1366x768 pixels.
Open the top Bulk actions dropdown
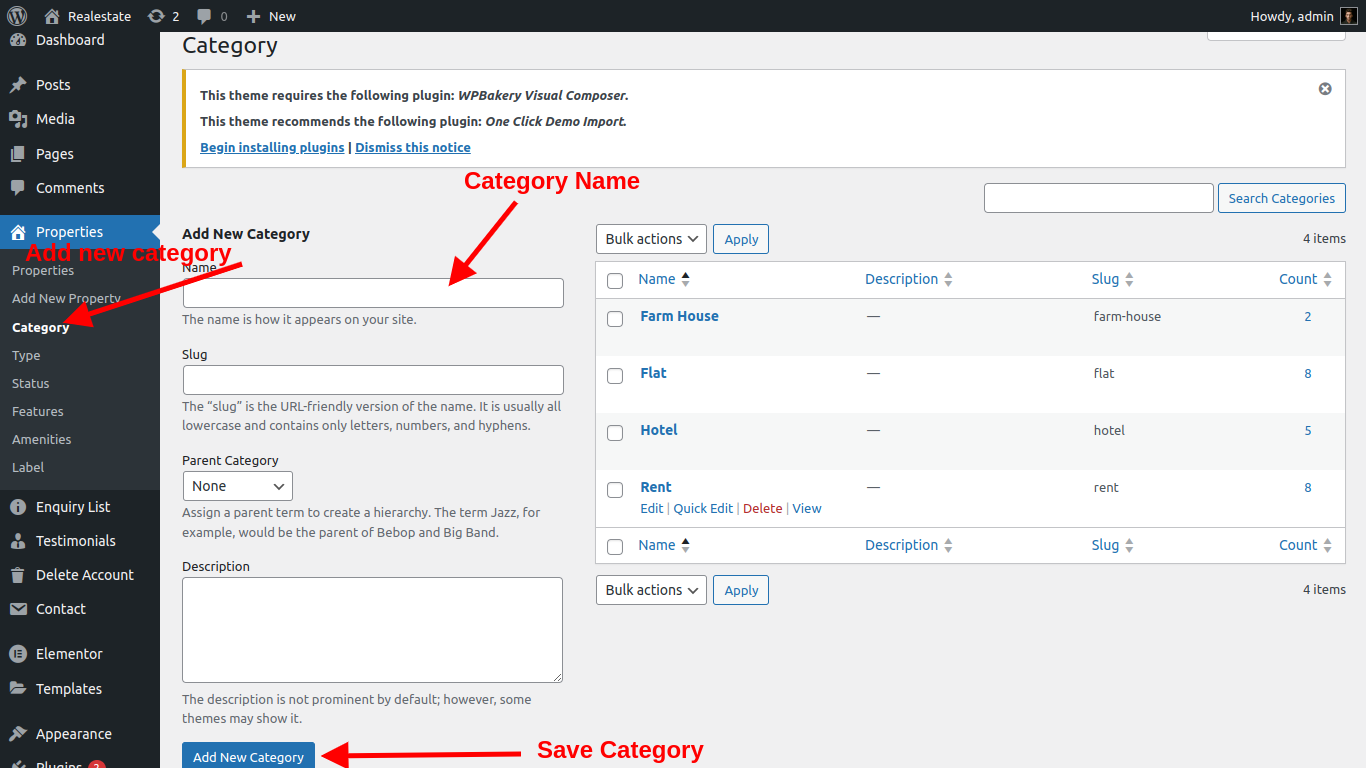(x=651, y=239)
